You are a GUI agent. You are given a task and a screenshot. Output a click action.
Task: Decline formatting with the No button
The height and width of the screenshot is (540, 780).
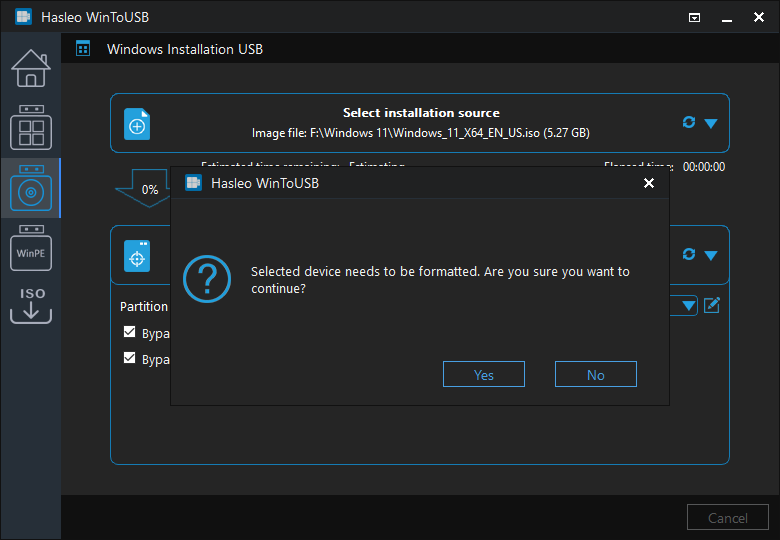tap(595, 374)
